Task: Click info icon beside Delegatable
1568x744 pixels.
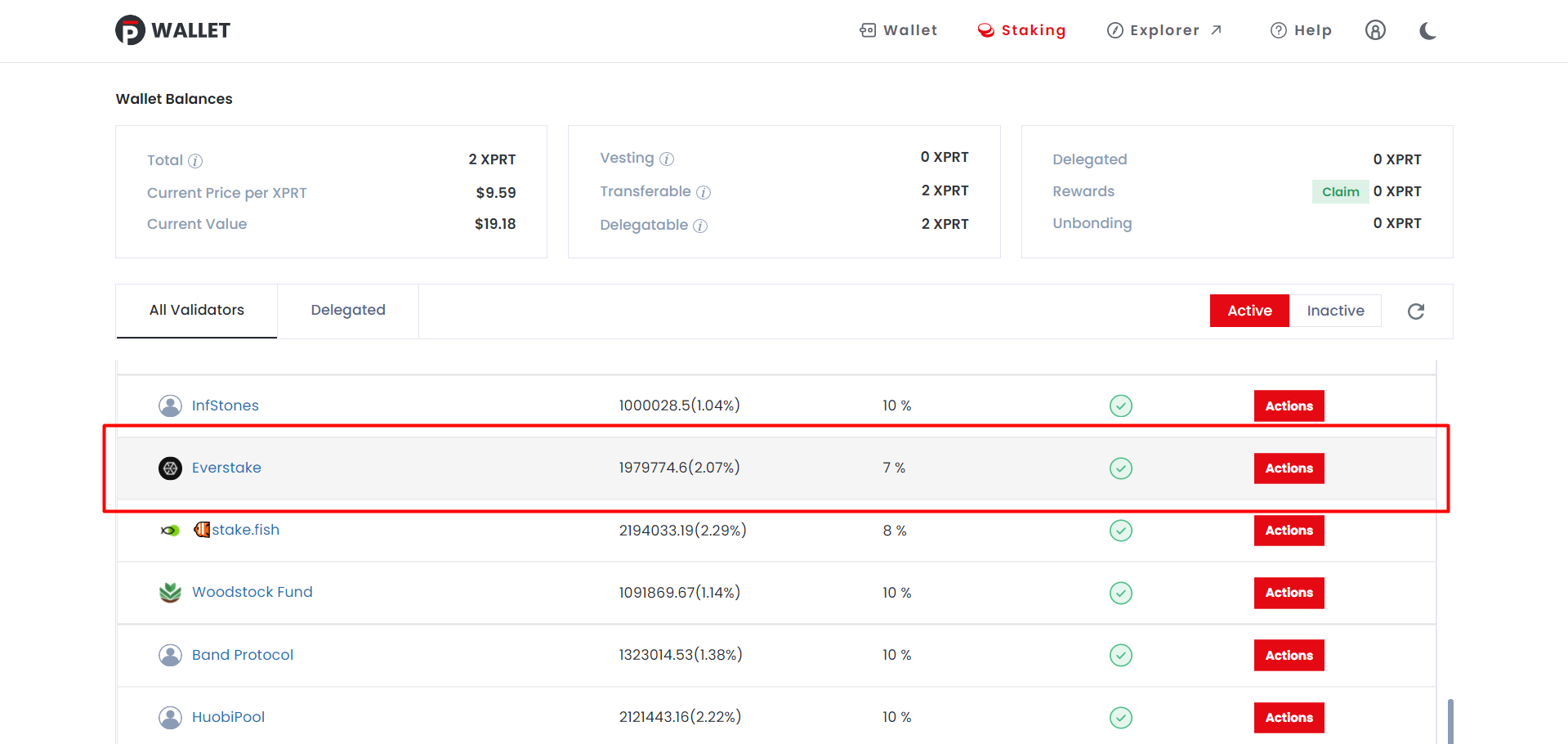Action: tap(700, 226)
